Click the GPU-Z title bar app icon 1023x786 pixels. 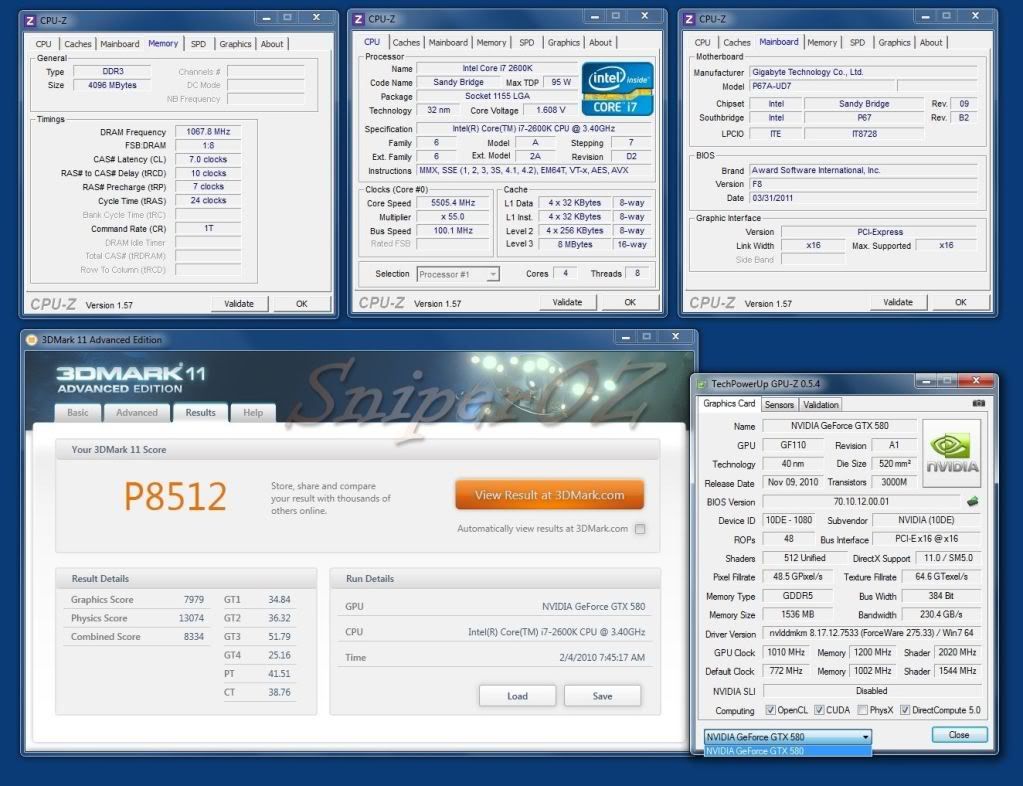(702, 383)
